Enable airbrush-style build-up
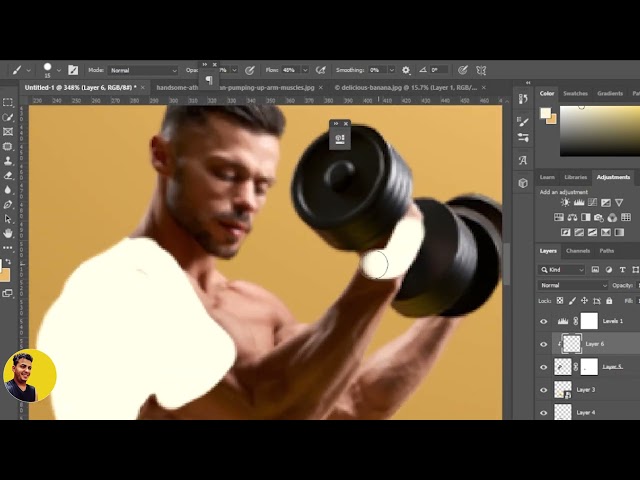This screenshot has height=480, width=640. click(x=321, y=70)
